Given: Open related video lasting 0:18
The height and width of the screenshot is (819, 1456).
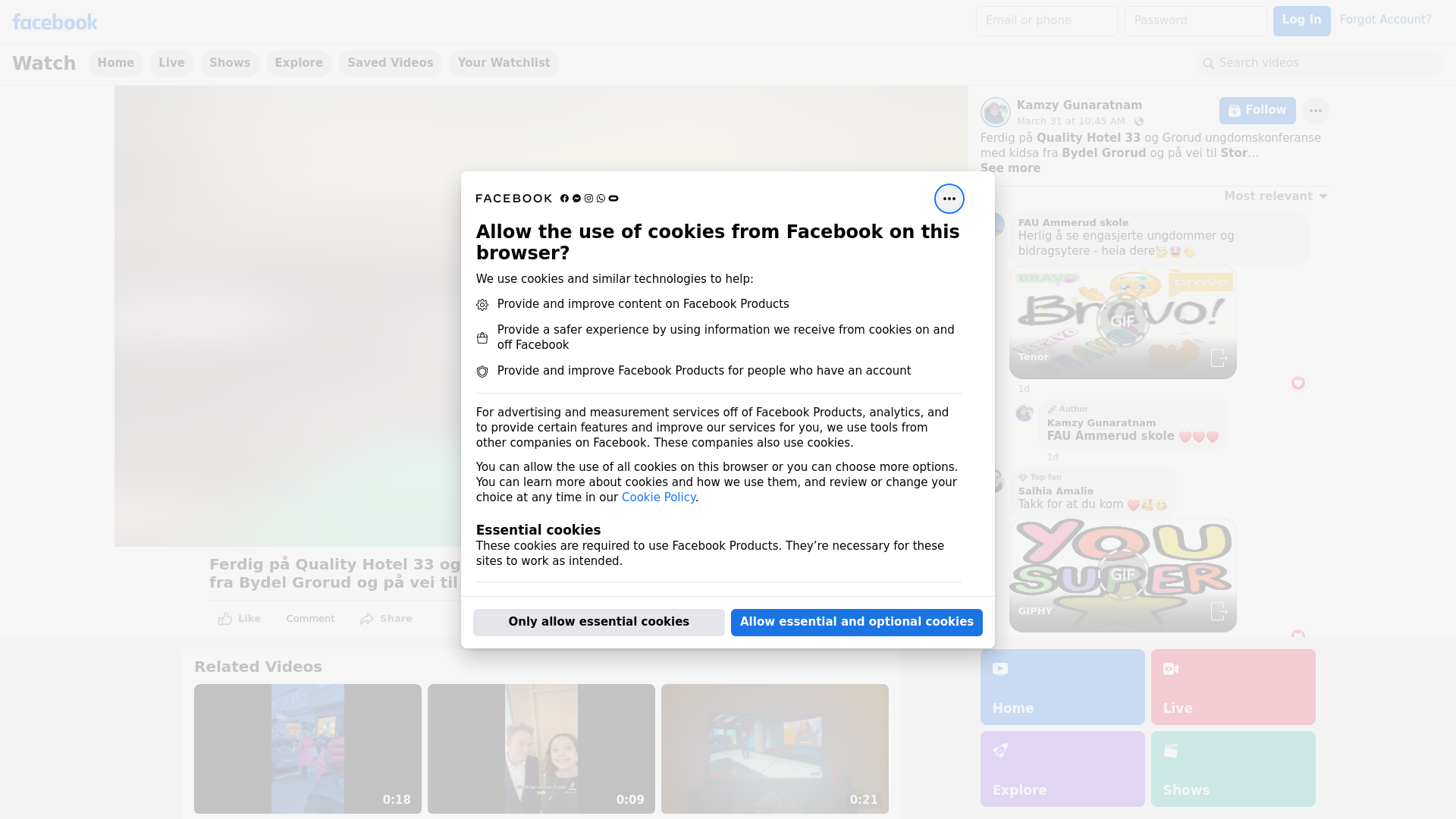Looking at the screenshot, I should coord(307,748).
